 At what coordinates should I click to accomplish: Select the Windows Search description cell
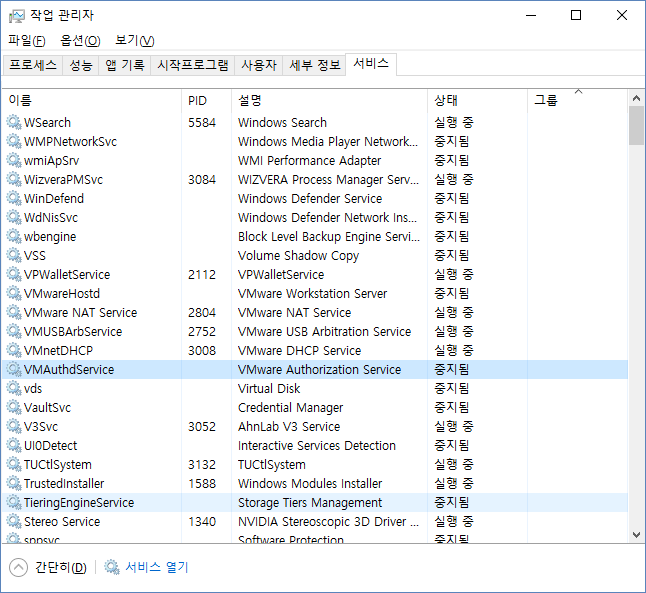(x=282, y=123)
